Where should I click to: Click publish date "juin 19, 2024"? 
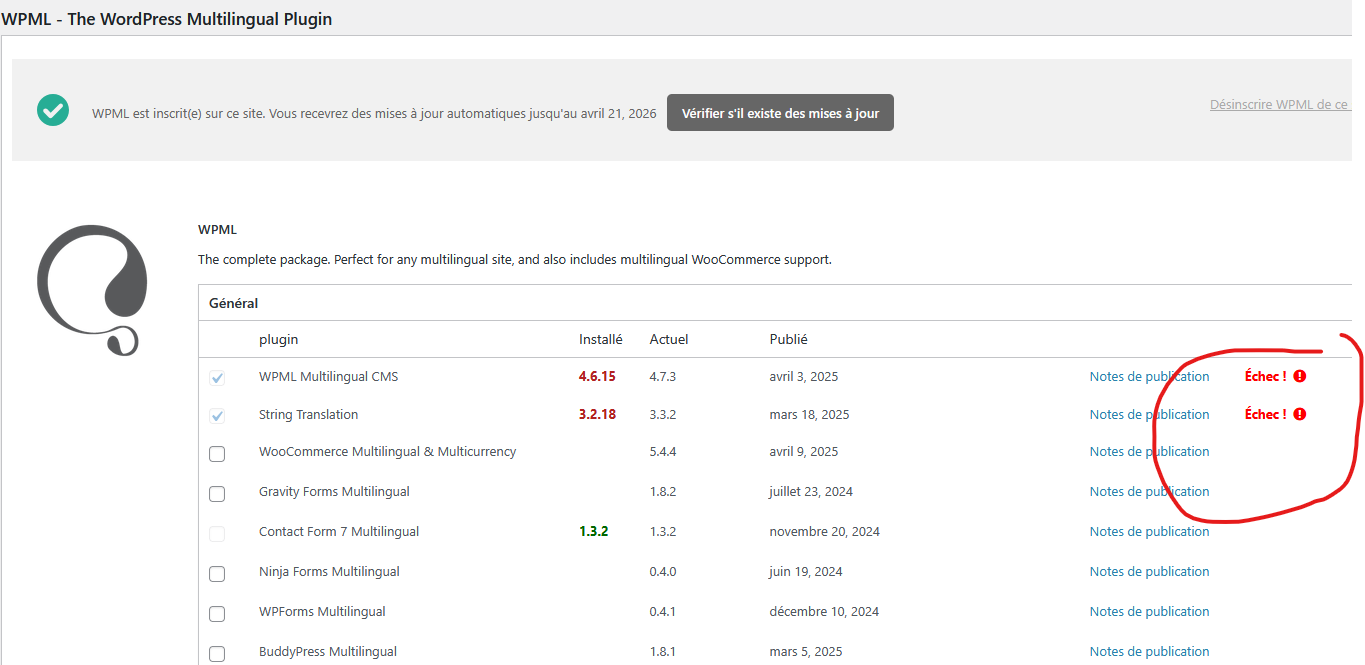[806, 572]
